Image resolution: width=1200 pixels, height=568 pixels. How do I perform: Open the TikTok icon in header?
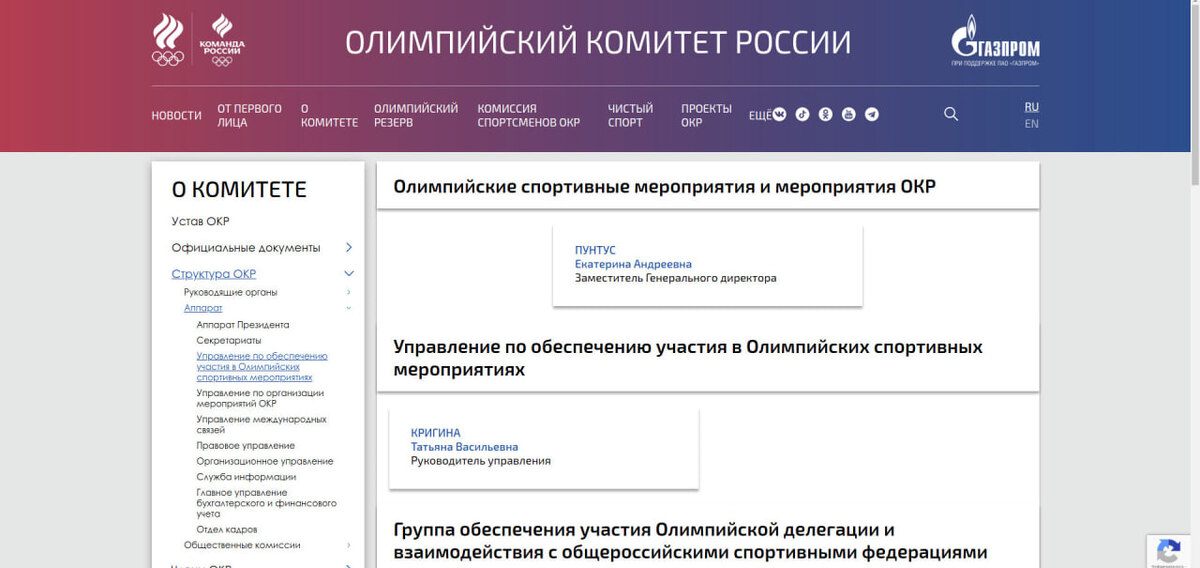point(802,114)
